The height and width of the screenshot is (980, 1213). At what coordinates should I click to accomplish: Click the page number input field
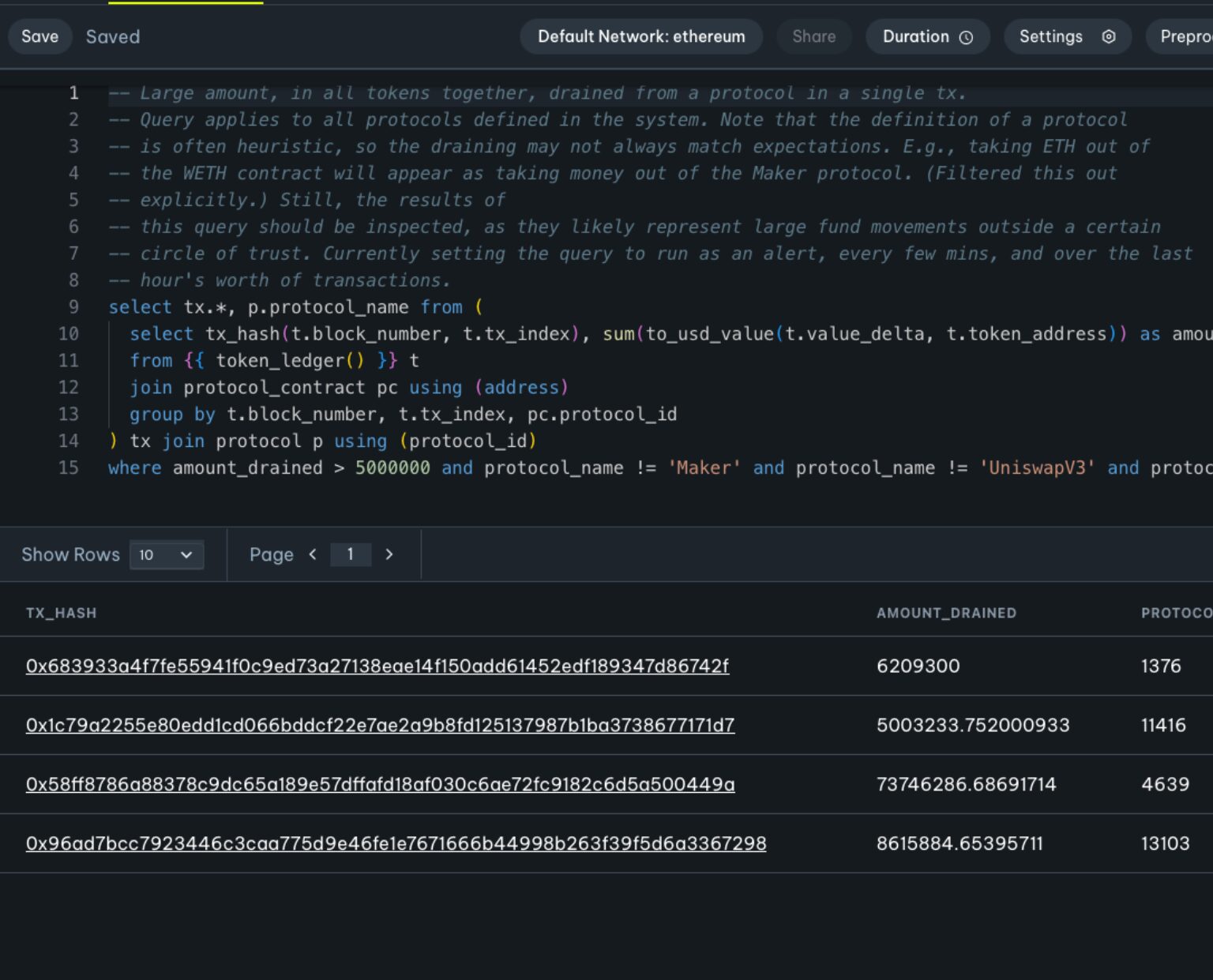pyautogui.click(x=351, y=554)
